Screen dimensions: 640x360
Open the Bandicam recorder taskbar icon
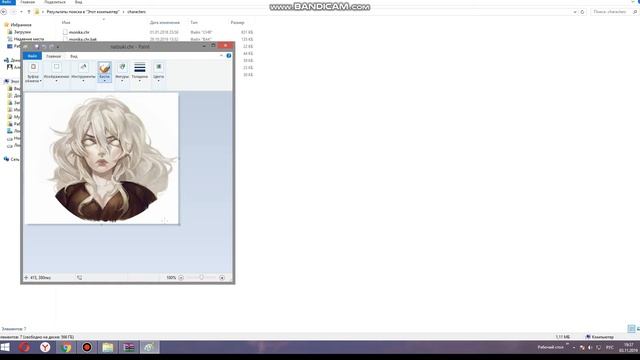click(87, 347)
